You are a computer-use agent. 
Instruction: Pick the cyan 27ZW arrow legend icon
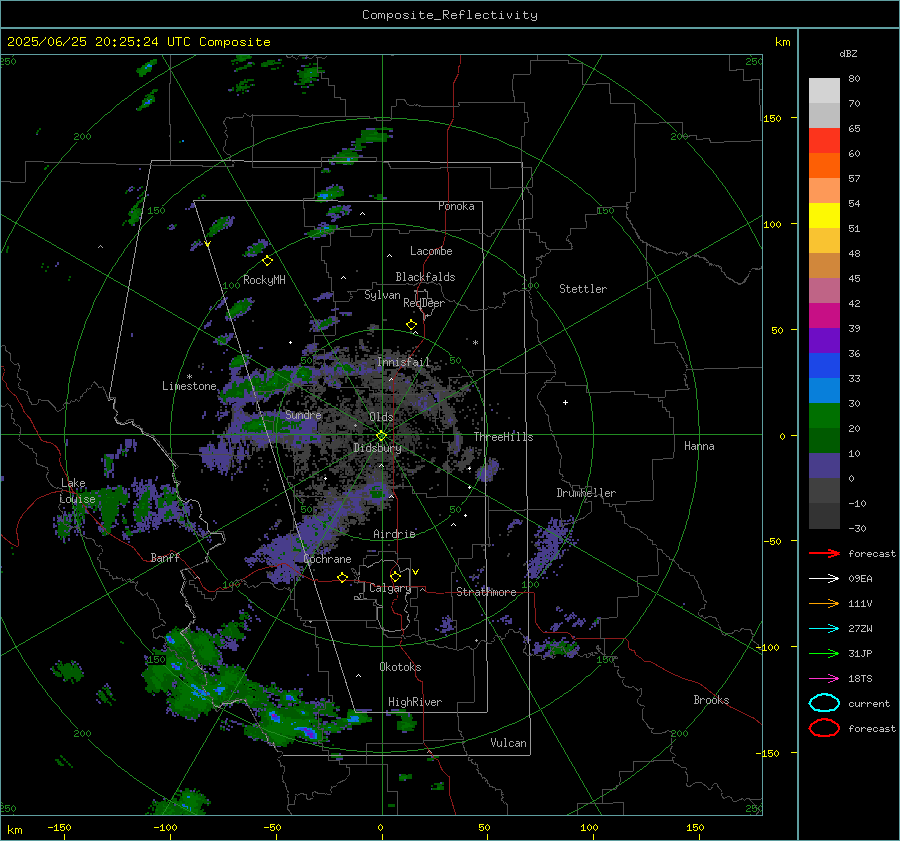click(x=824, y=629)
